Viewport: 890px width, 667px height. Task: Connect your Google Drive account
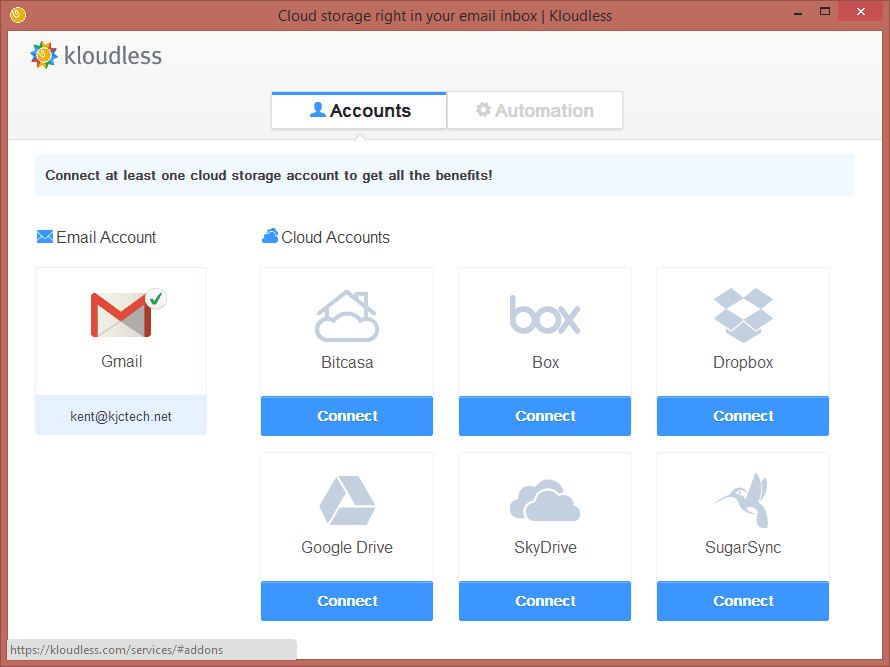pos(347,601)
